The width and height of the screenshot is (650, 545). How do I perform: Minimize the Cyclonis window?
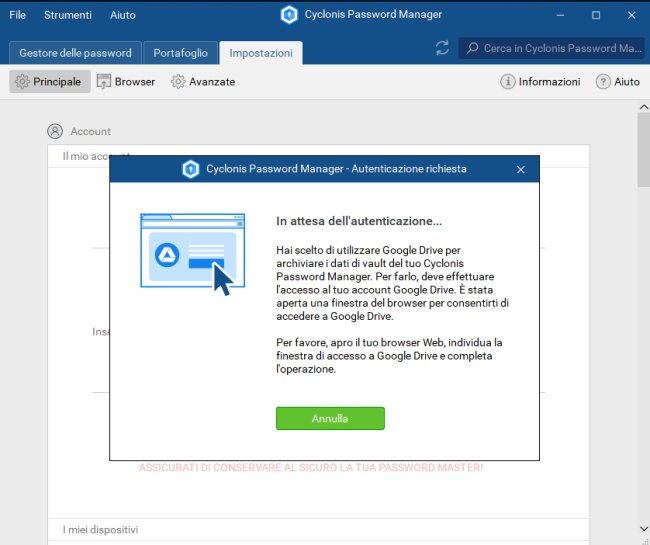click(560, 15)
